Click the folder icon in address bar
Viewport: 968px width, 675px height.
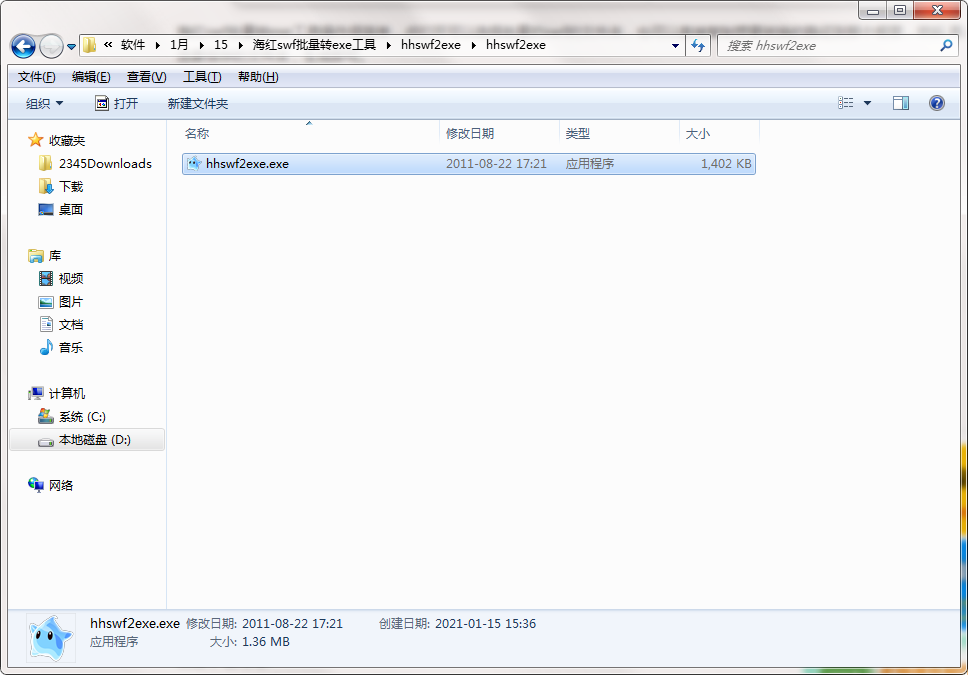pos(90,45)
